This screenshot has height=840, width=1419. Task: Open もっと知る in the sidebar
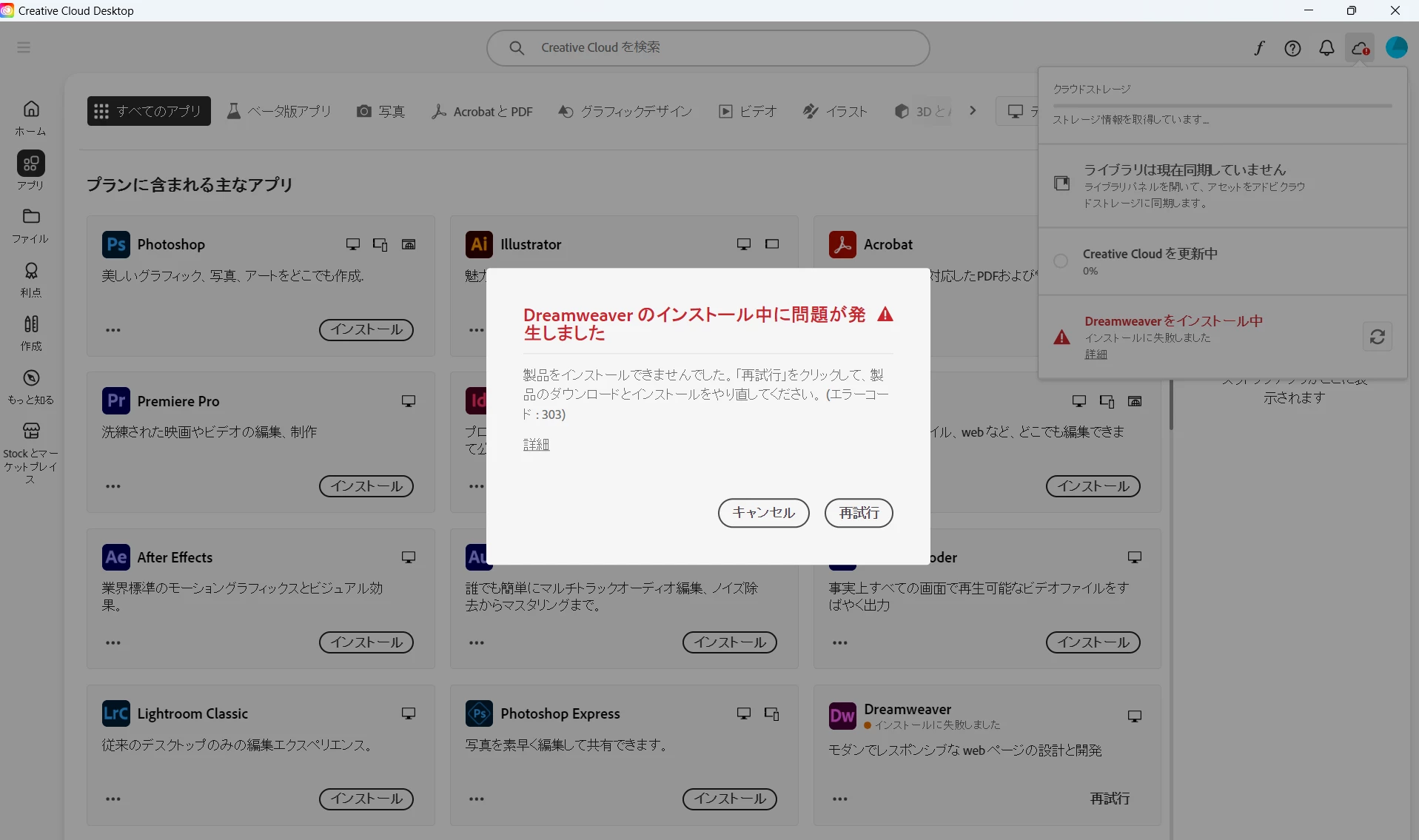coord(31,387)
